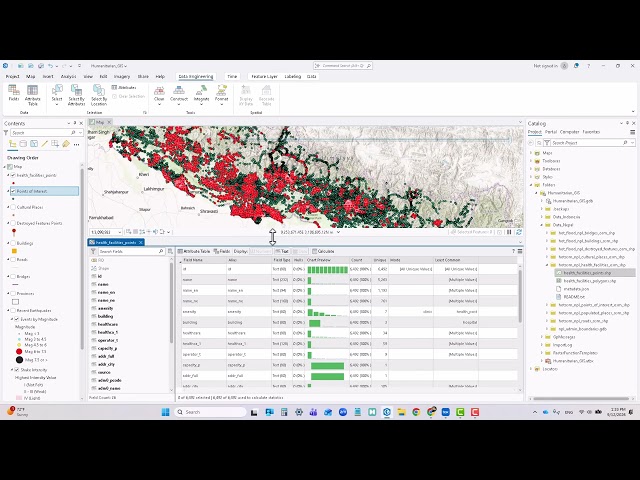Check the Roads layer visibility
The image size is (640, 480).
pyautogui.click(x=13, y=260)
